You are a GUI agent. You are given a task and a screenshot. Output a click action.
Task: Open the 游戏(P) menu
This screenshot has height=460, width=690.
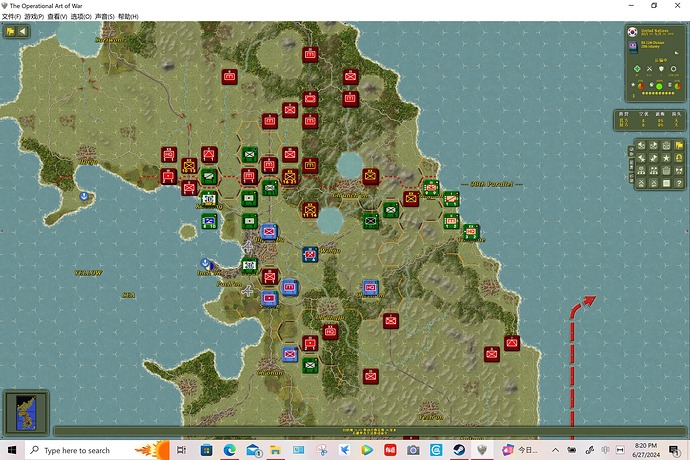coord(39,17)
